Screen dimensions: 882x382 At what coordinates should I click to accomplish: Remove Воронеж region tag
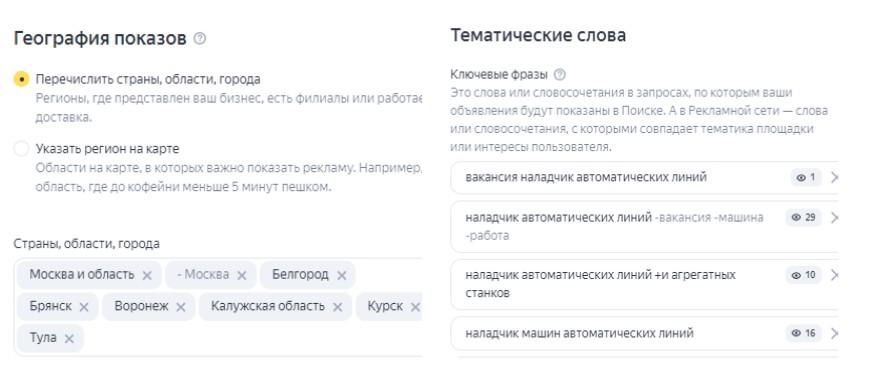(181, 307)
